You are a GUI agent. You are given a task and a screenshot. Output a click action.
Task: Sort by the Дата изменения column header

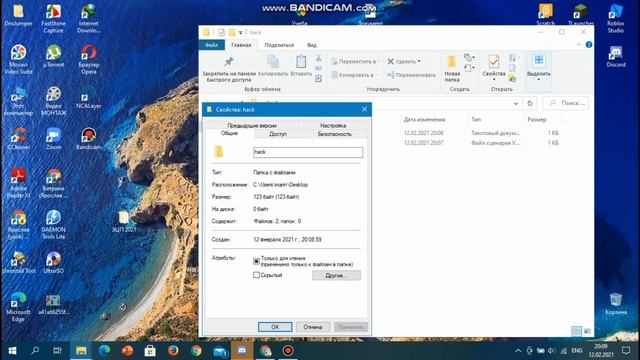(x=424, y=120)
